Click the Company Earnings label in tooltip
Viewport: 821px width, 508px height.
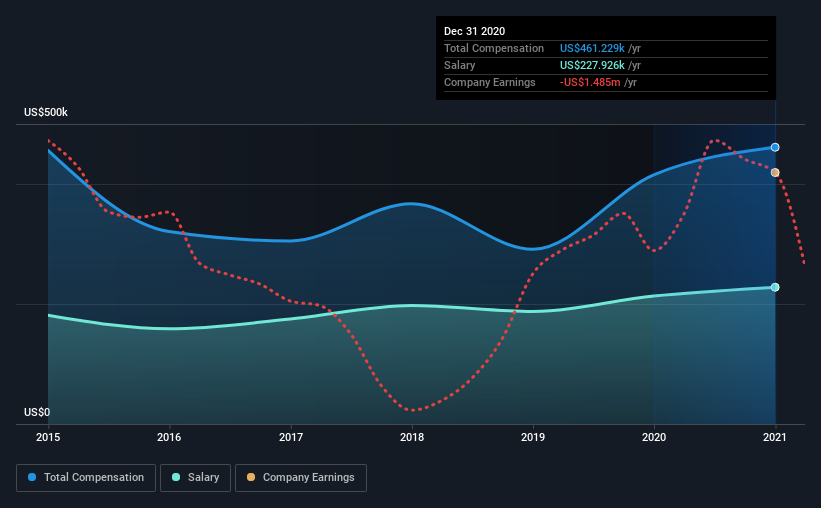coord(490,82)
